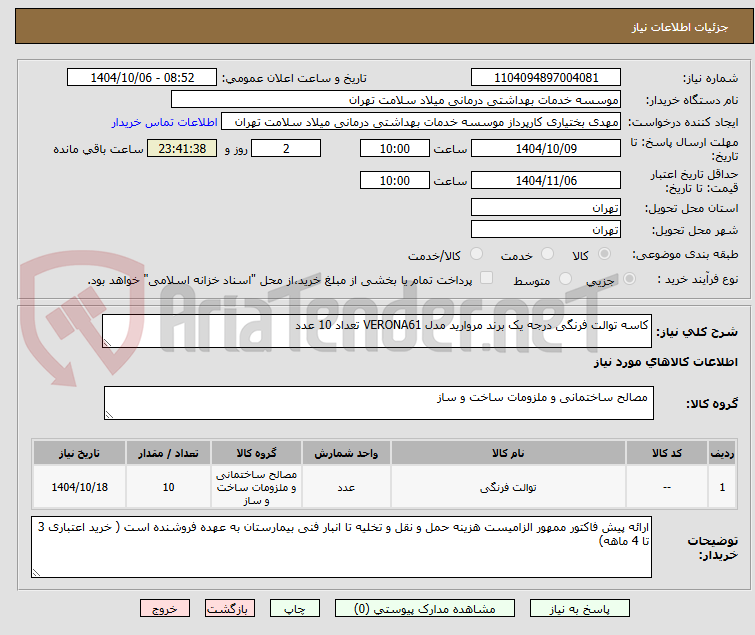This screenshot has height=635, width=755.
Task: Click the 'گروه کالا' textarea
Action: tap(379, 403)
